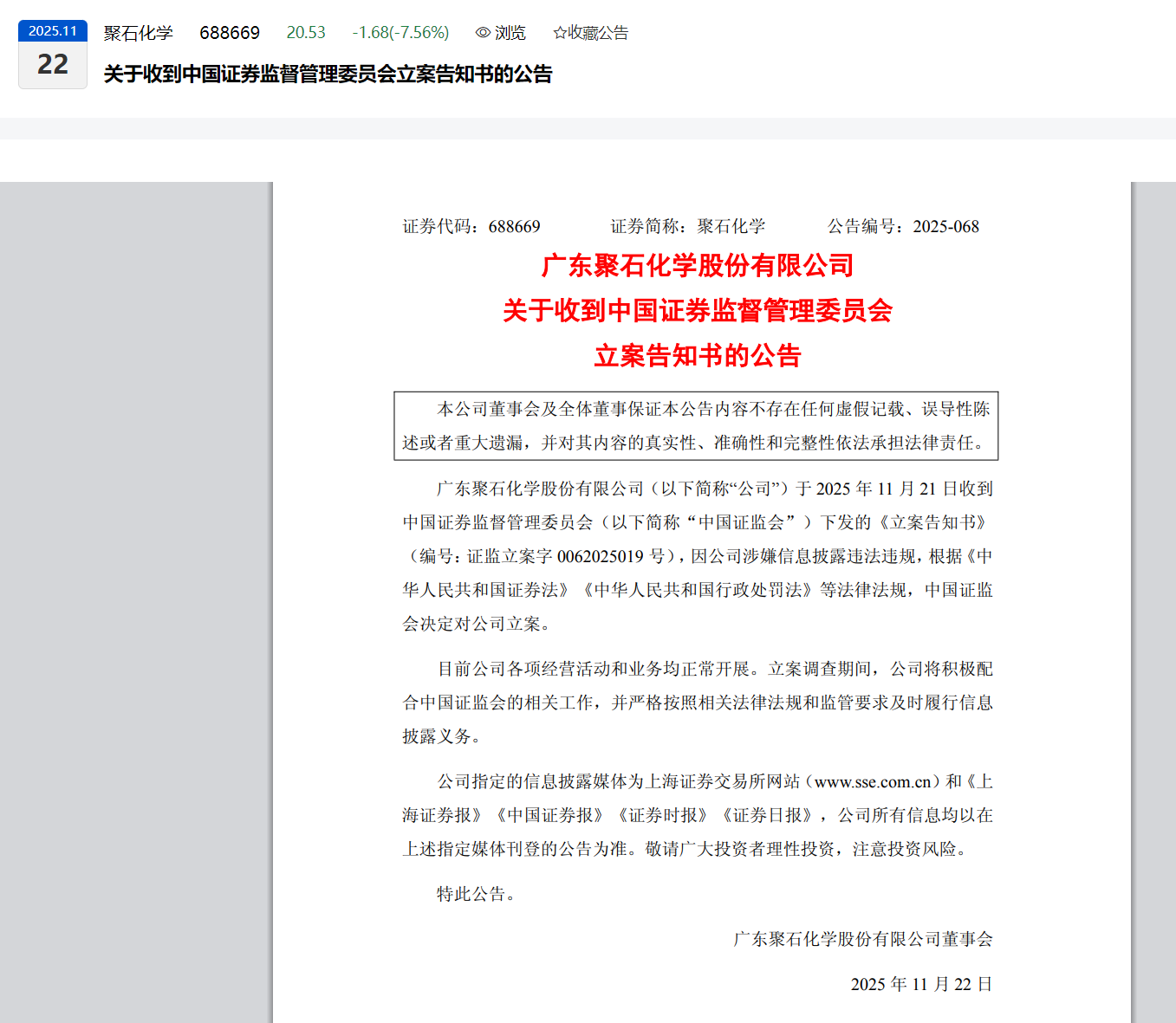1176x1023 pixels.
Task: Click the red heading 关于收到中国证券监督管理委员会
Action: coord(698,310)
